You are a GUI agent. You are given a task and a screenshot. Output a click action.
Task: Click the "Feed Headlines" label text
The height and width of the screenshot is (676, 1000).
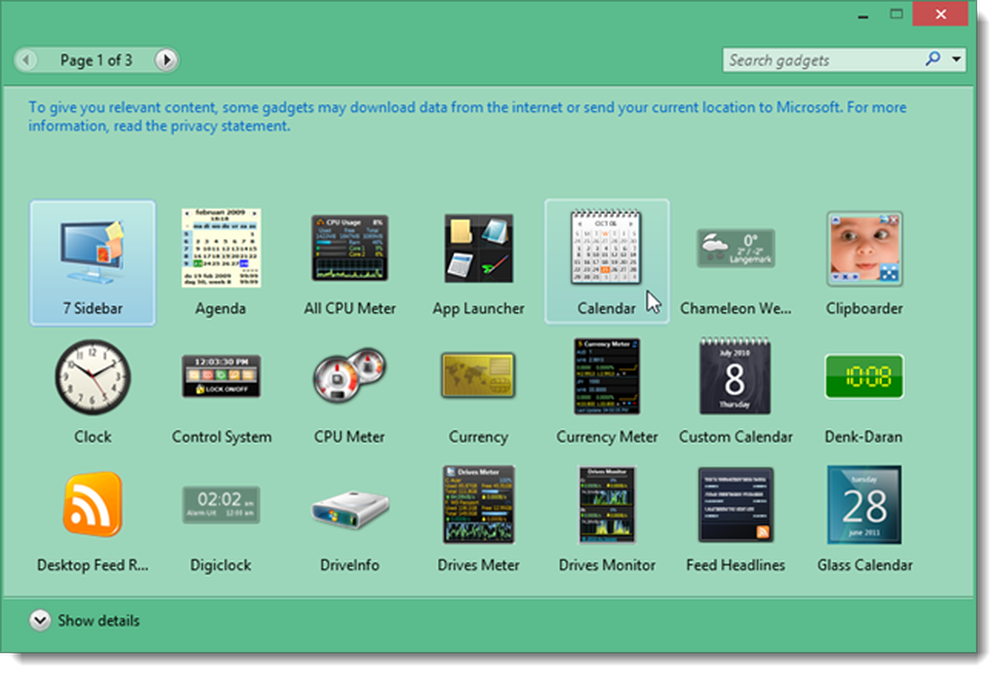(x=735, y=565)
